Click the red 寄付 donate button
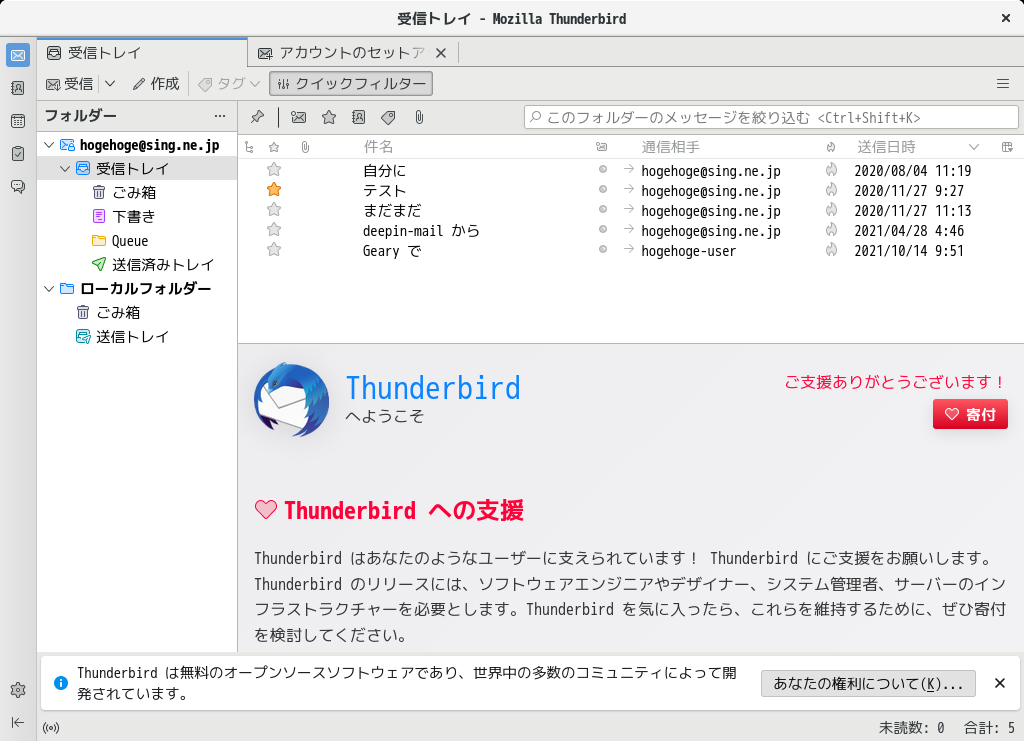This screenshot has width=1024, height=741. [x=970, y=414]
